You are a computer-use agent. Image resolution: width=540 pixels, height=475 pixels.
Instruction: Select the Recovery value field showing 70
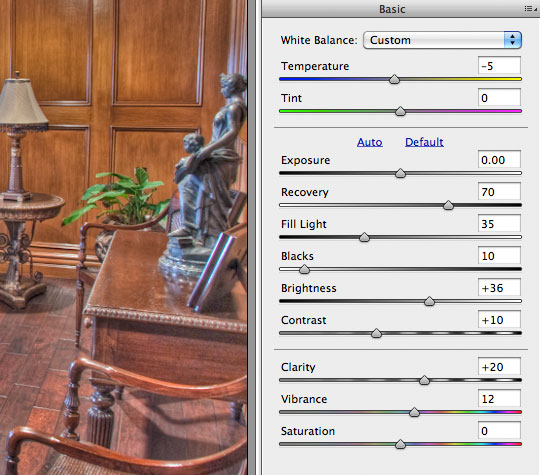point(499,192)
